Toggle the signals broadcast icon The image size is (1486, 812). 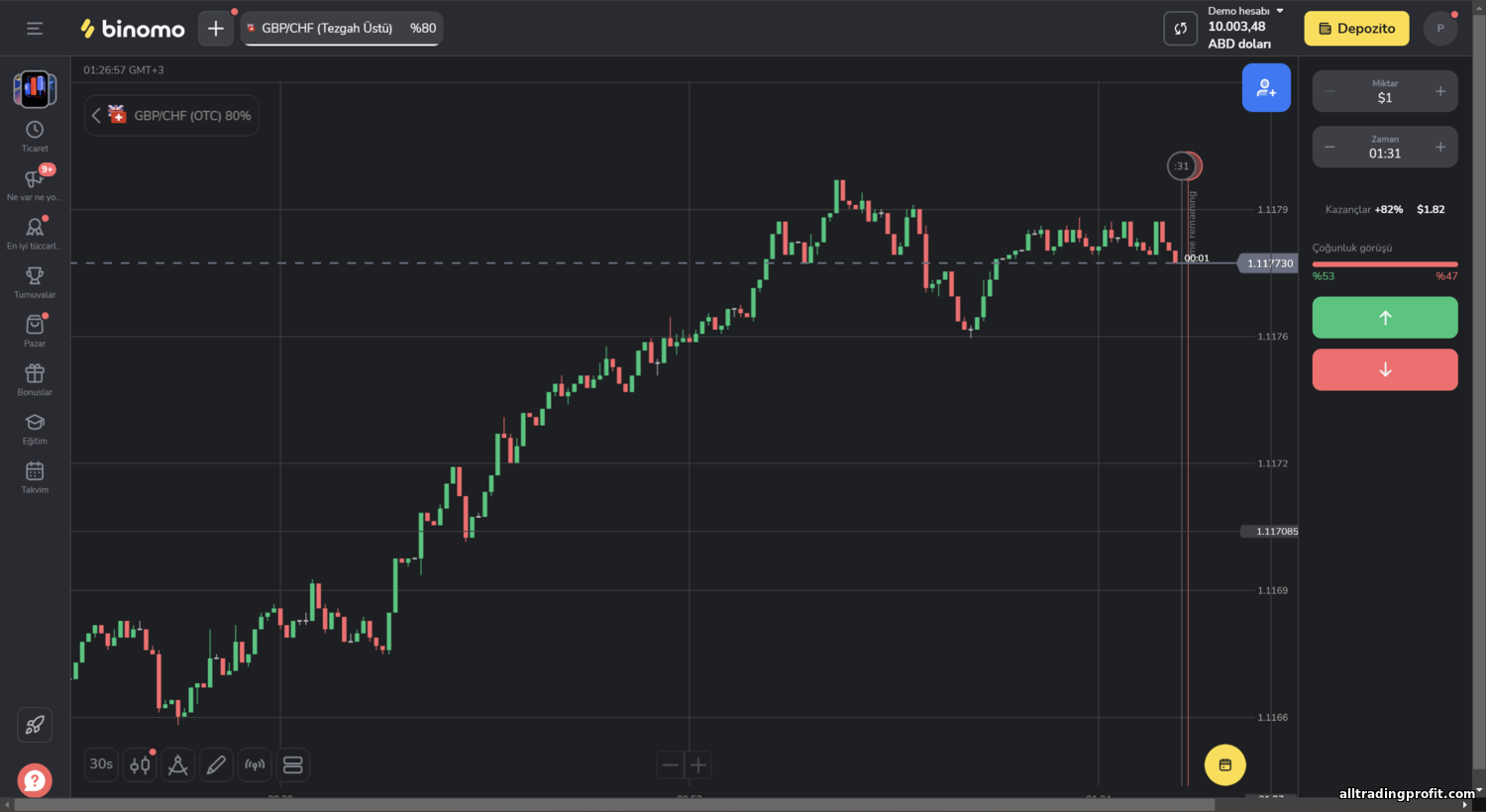point(255,764)
